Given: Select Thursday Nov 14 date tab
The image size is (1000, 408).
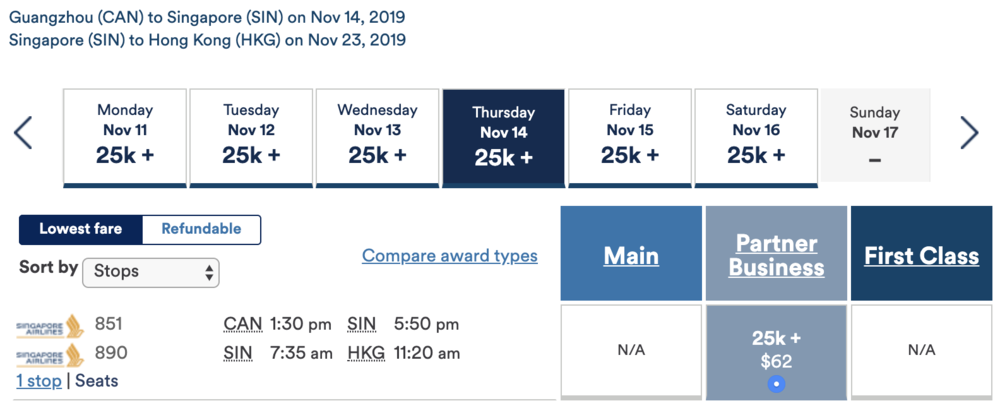Looking at the screenshot, I should (503, 137).
